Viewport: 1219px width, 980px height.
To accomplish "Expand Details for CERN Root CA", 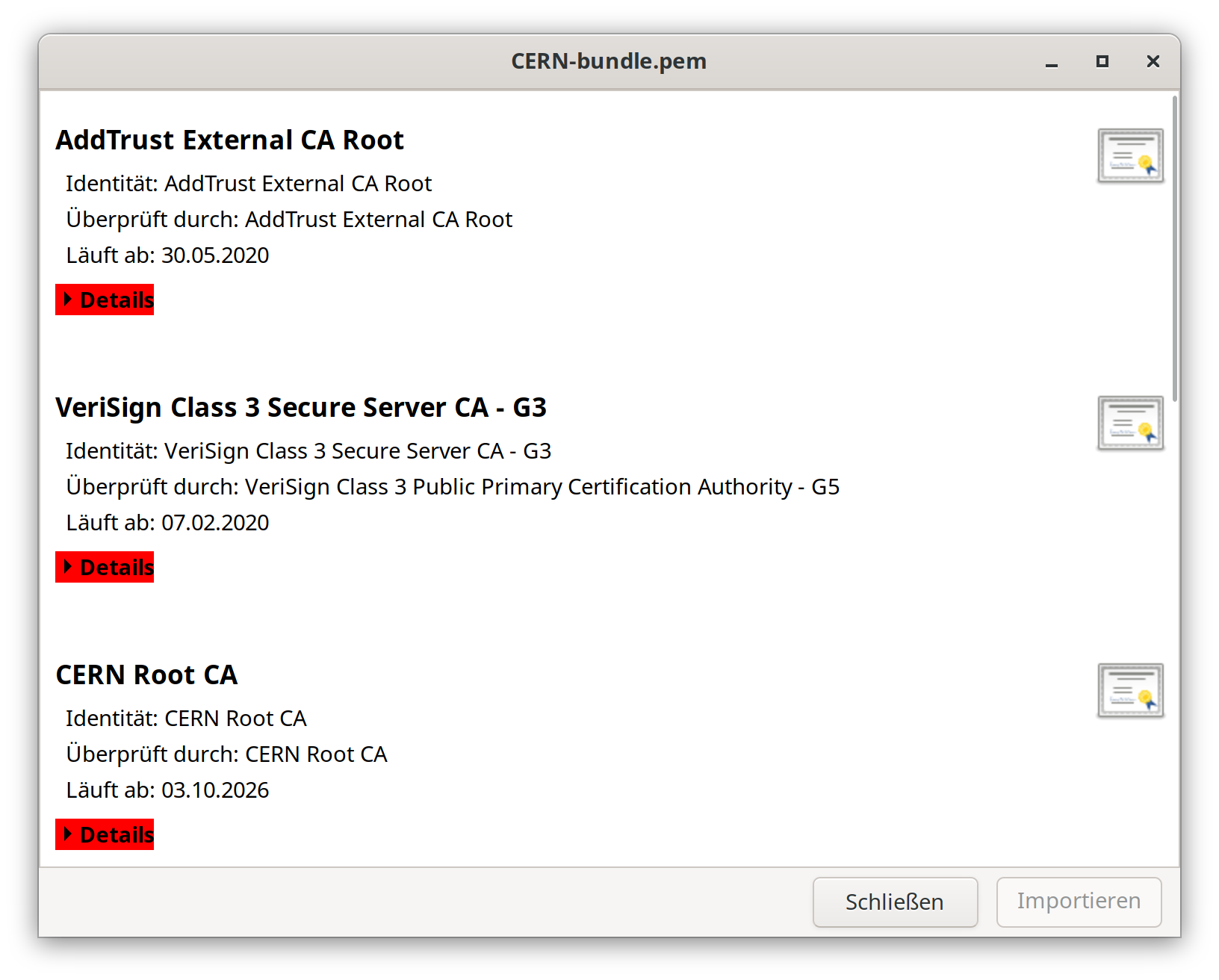I will (110, 834).
